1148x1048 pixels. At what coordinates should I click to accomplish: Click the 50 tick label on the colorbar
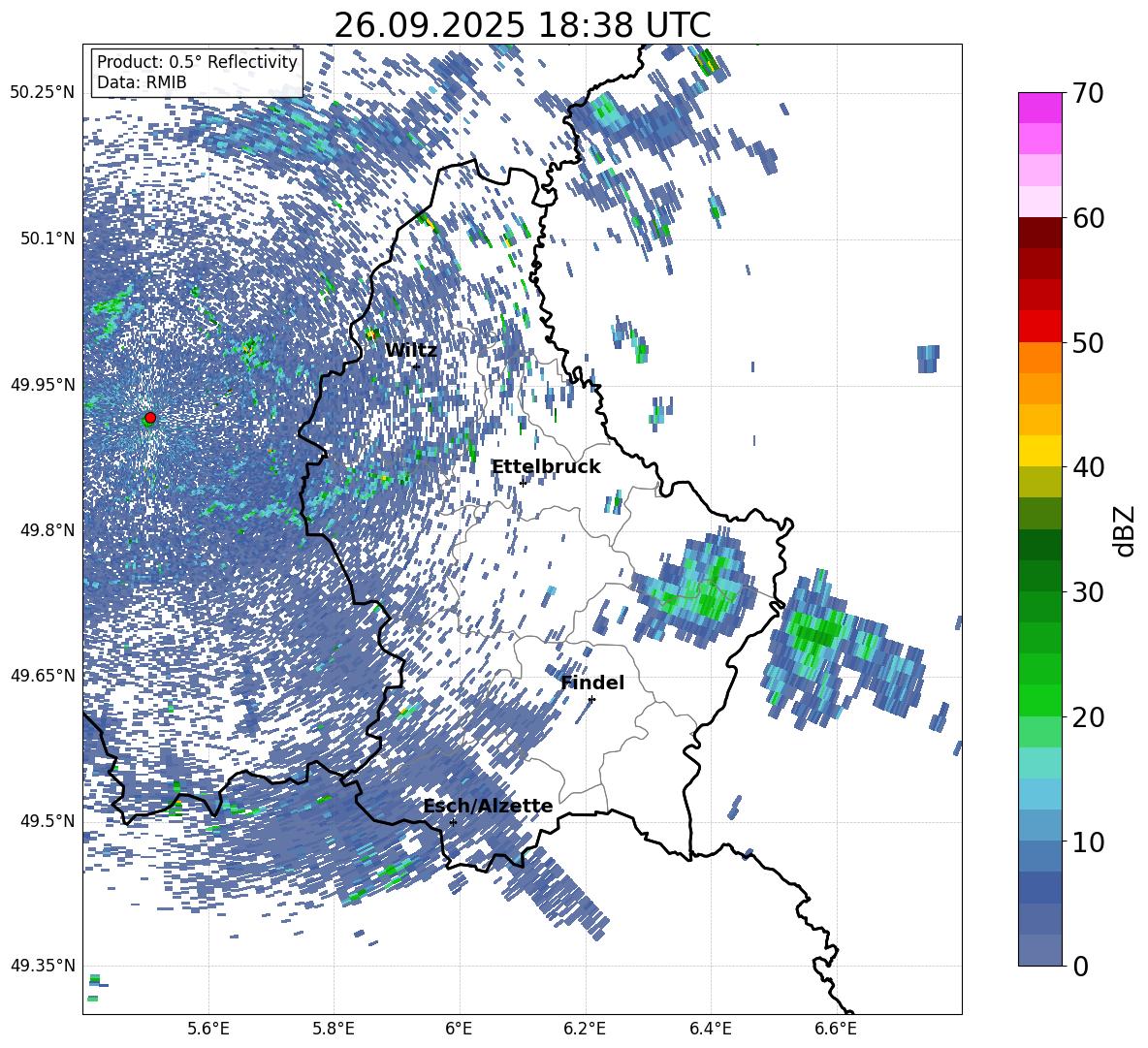click(1088, 343)
